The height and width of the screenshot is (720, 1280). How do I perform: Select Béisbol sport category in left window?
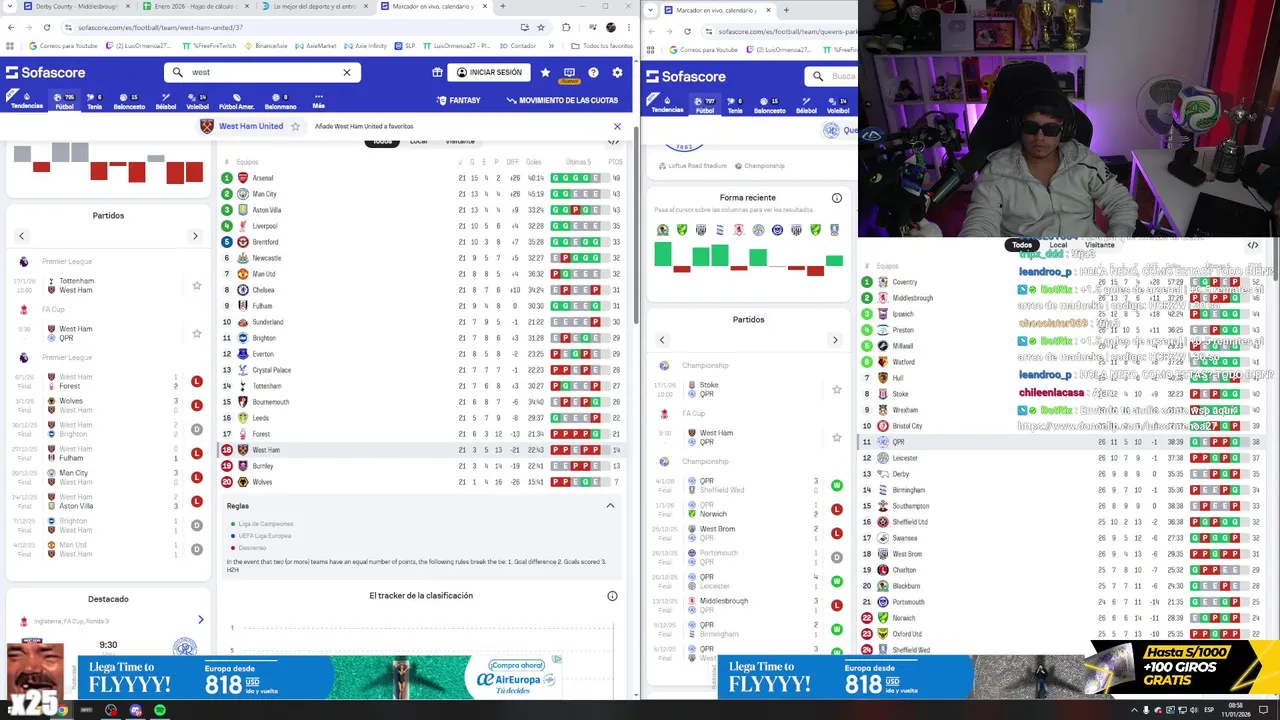click(166, 101)
